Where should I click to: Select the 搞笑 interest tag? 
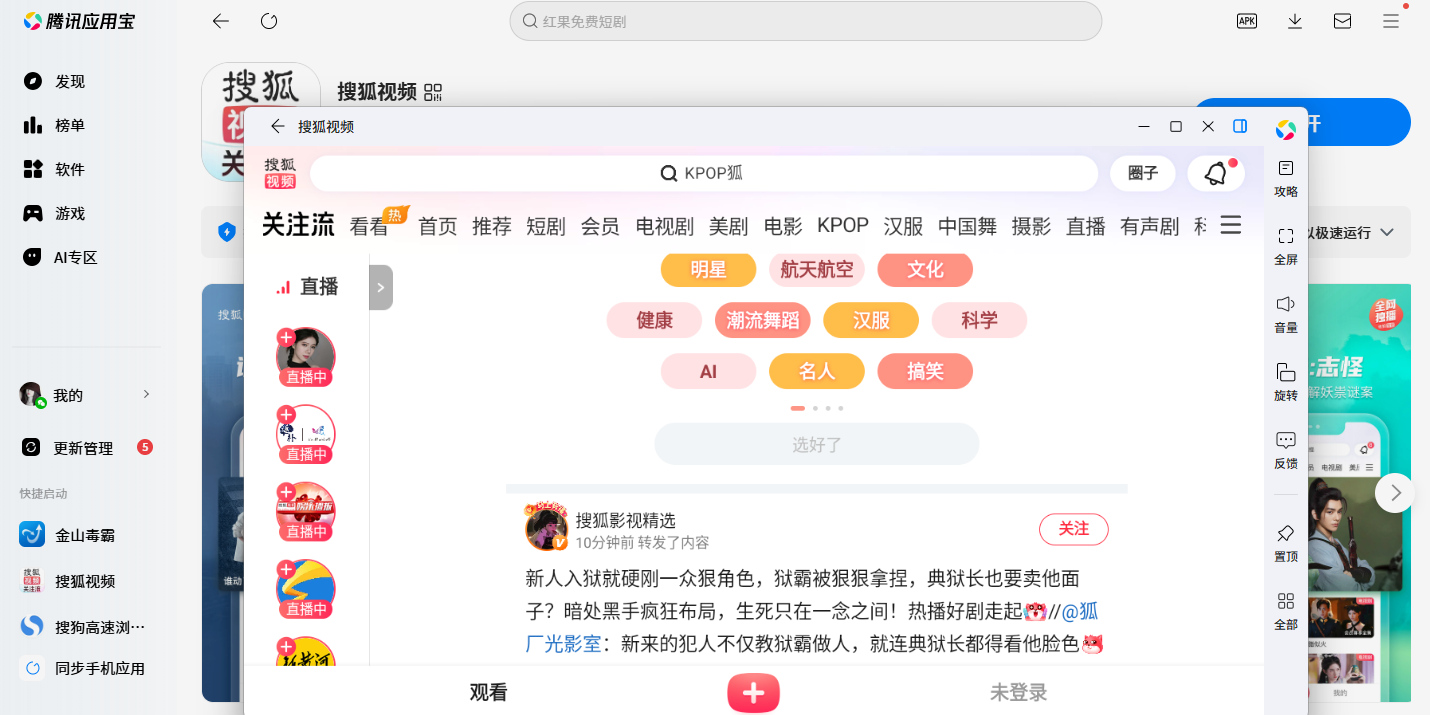point(925,371)
